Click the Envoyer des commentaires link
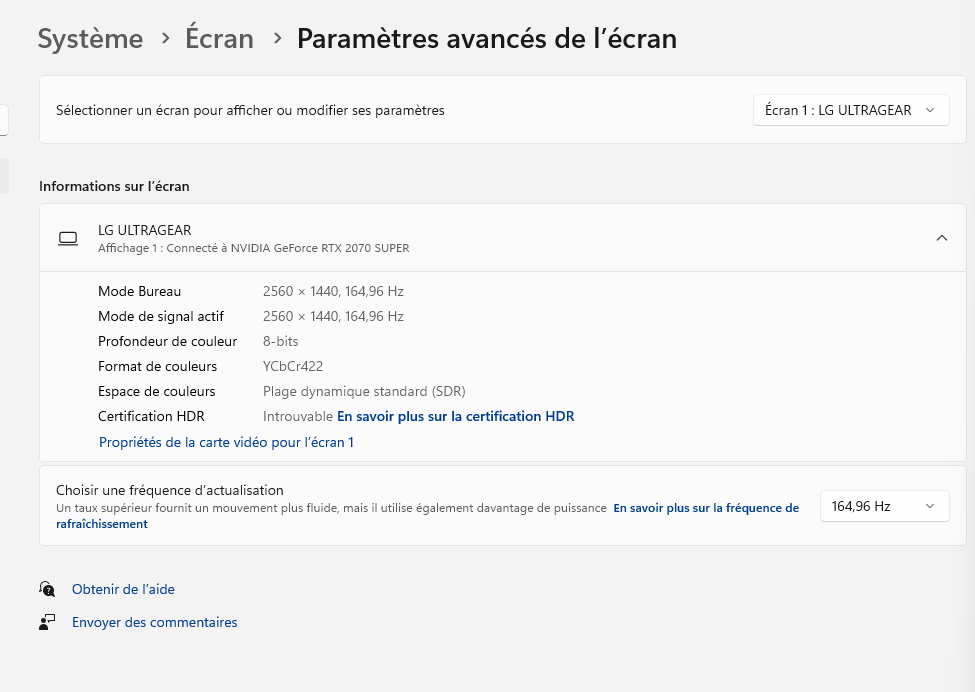 point(154,622)
